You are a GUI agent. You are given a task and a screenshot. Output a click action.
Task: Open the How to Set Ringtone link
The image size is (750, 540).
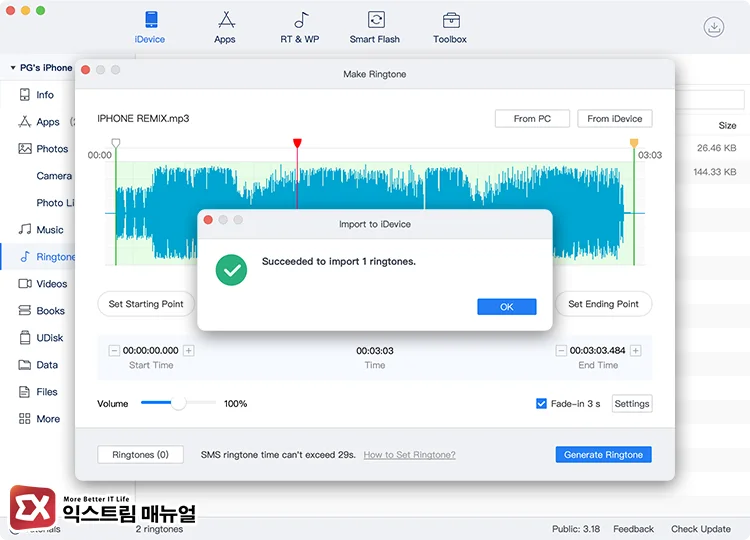coord(409,455)
